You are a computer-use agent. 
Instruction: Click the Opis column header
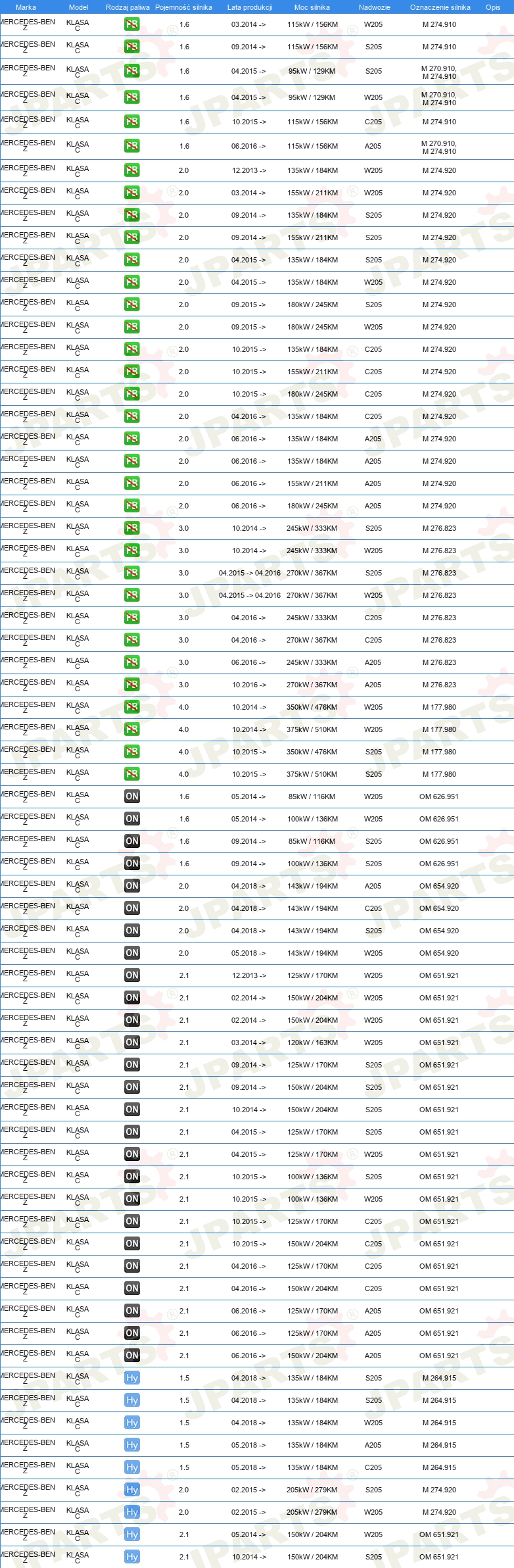(x=493, y=7)
